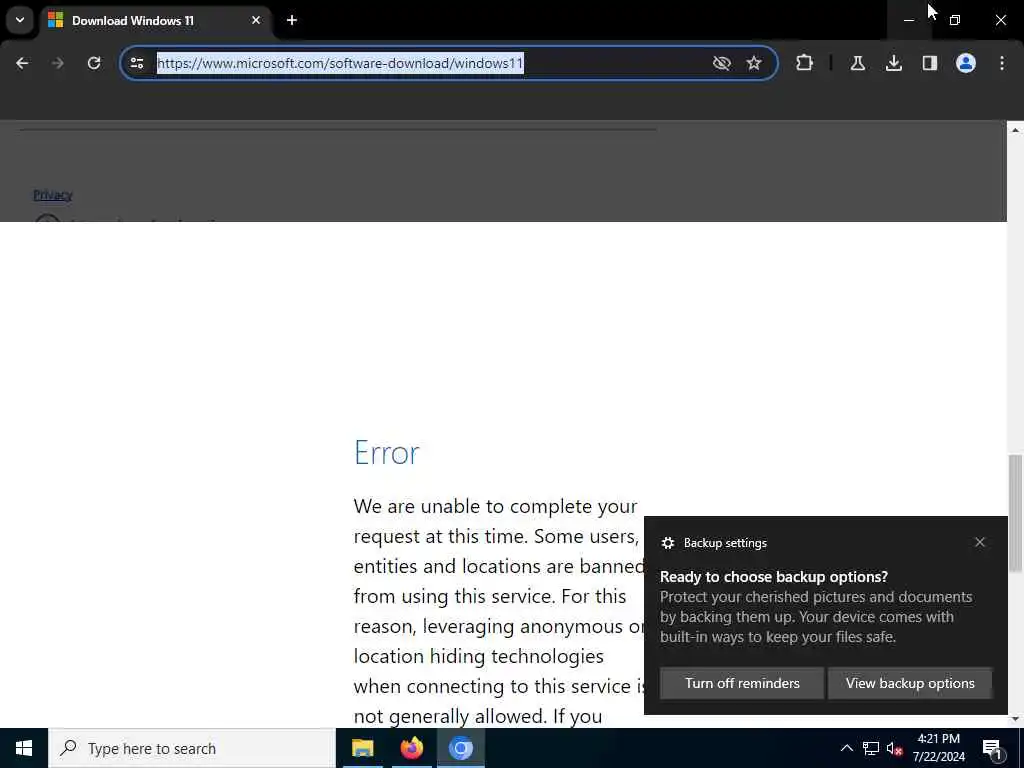Viewport: 1024px width, 768px height.
Task: Open File Explorer from the taskbar
Action: [x=362, y=748]
